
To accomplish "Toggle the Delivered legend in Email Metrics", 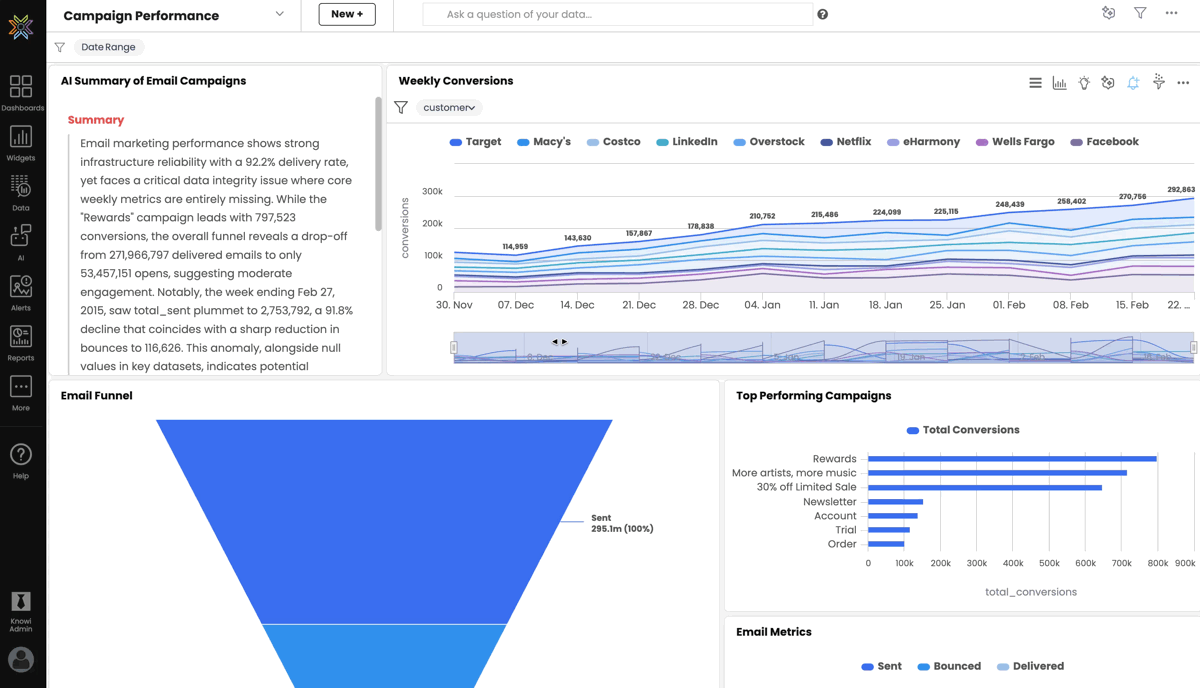I will (1030, 666).
